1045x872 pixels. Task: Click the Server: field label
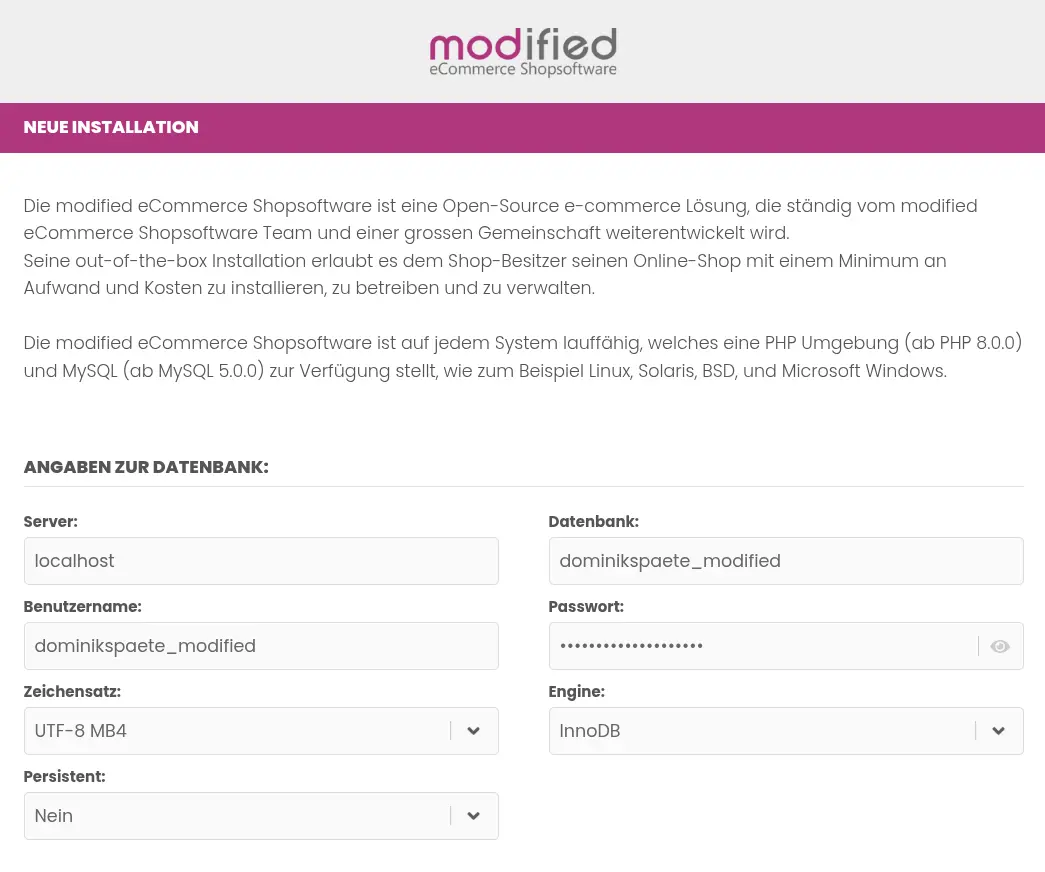click(x=51, y=521)
